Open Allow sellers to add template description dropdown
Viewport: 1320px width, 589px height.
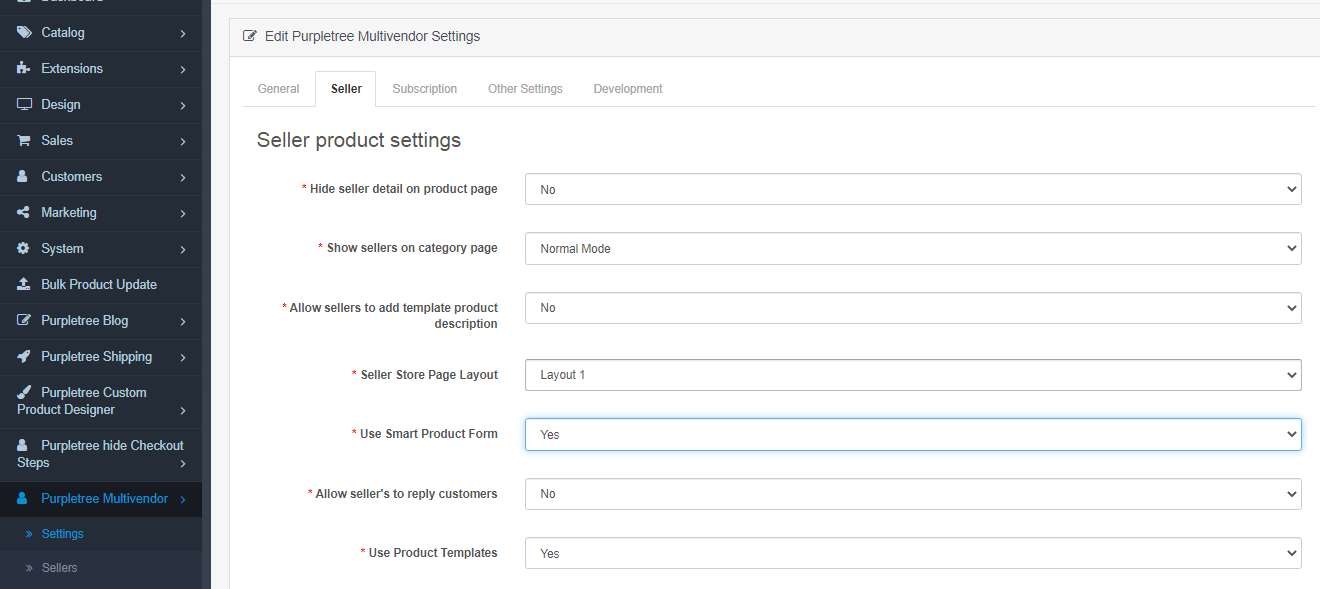pos(913,308)
